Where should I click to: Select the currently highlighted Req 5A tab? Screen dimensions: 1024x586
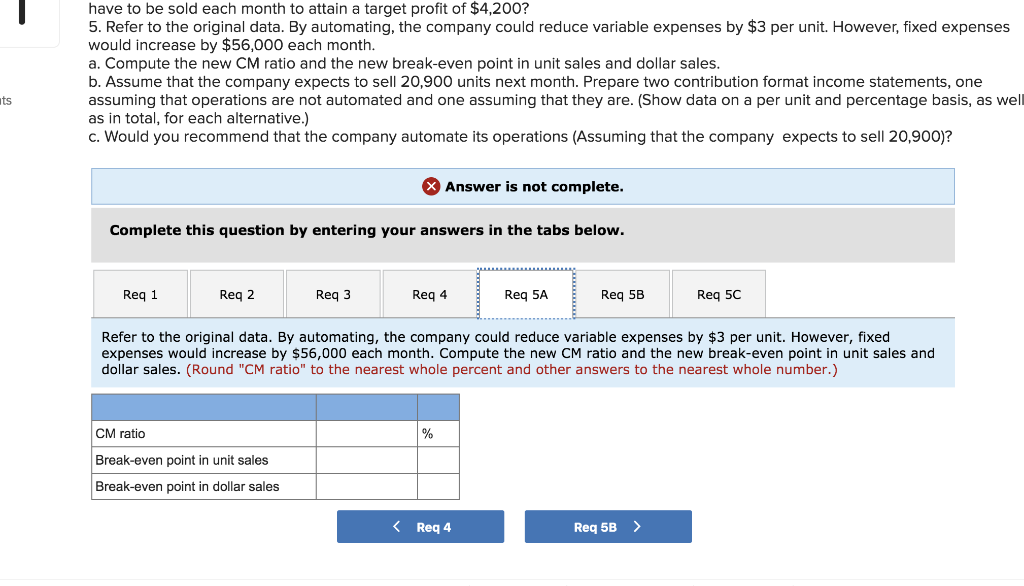point(525,293)
